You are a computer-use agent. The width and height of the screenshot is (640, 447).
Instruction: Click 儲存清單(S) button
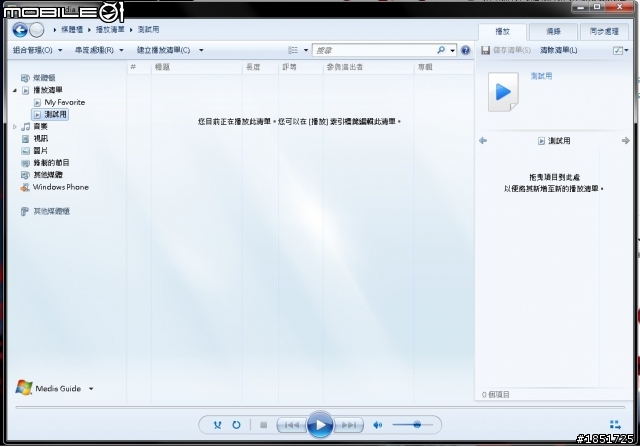[512, 50]
